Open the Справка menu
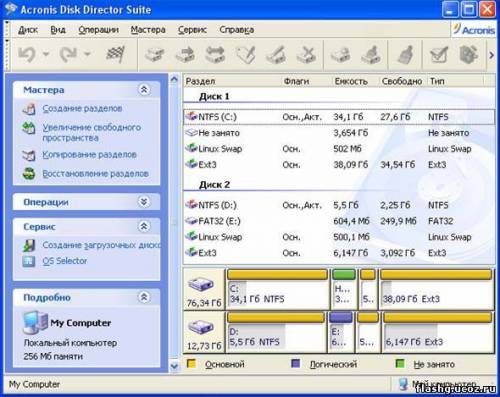The height and width of the screenshot is (397, 500). (237, 30)
